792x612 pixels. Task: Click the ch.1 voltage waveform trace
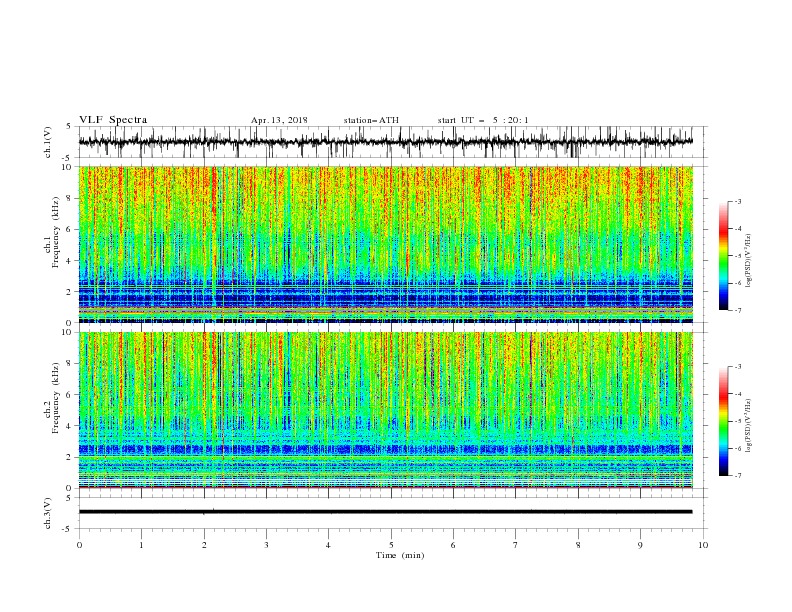click(385, 142)
